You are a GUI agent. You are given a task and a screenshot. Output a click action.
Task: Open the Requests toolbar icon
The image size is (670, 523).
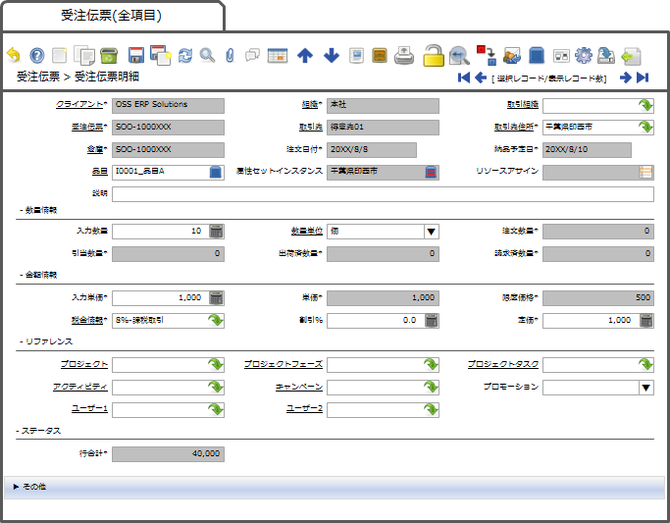(512, 56)
